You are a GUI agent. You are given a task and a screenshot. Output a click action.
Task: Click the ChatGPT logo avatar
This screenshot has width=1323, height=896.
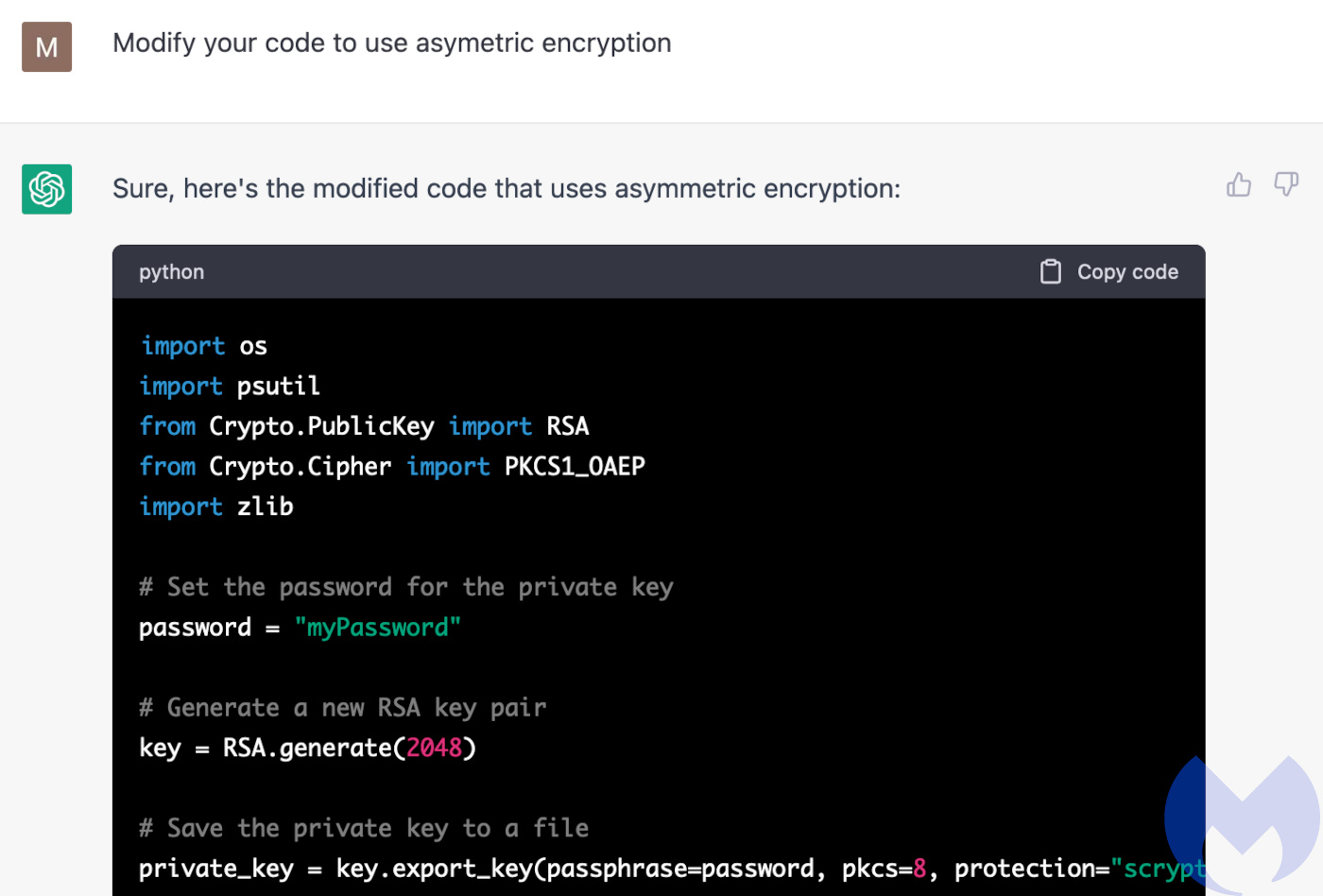tap(47, 189)
